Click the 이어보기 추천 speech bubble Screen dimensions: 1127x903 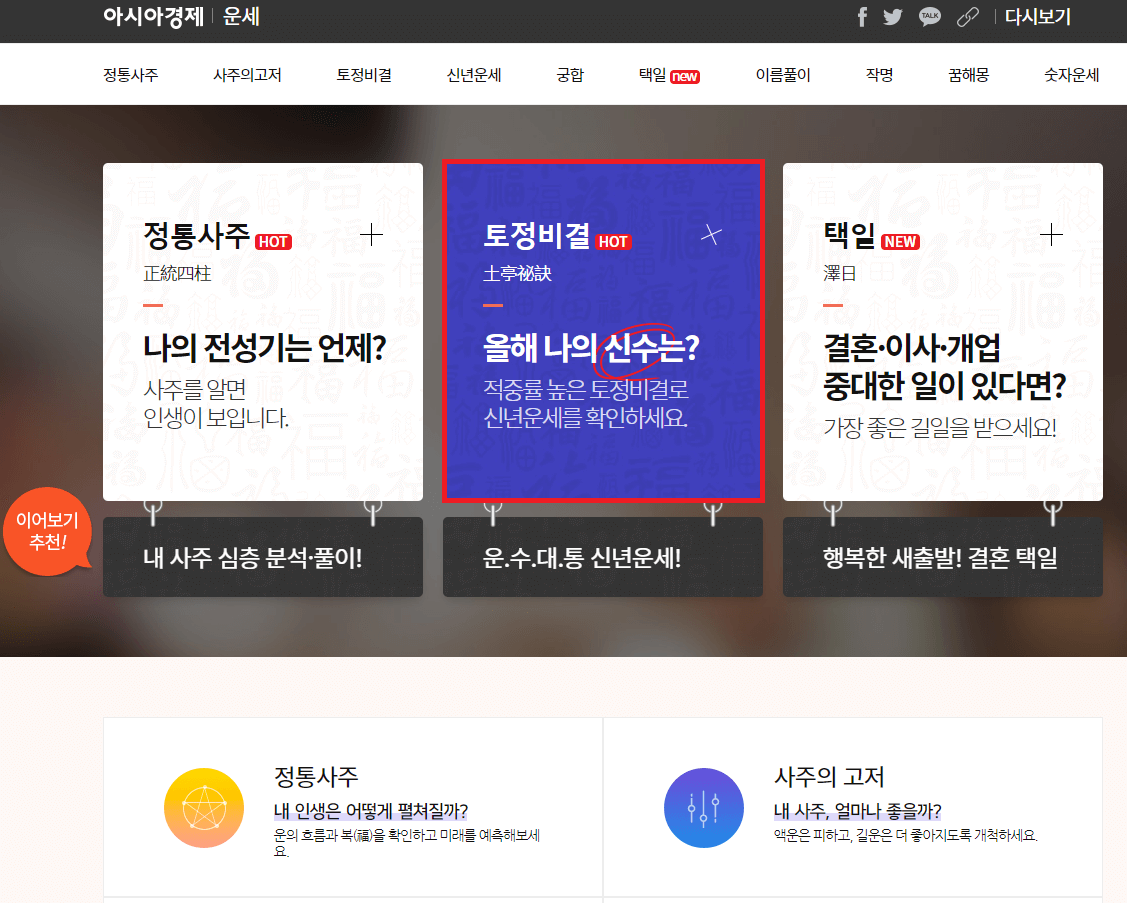click(x=47, y=532)
